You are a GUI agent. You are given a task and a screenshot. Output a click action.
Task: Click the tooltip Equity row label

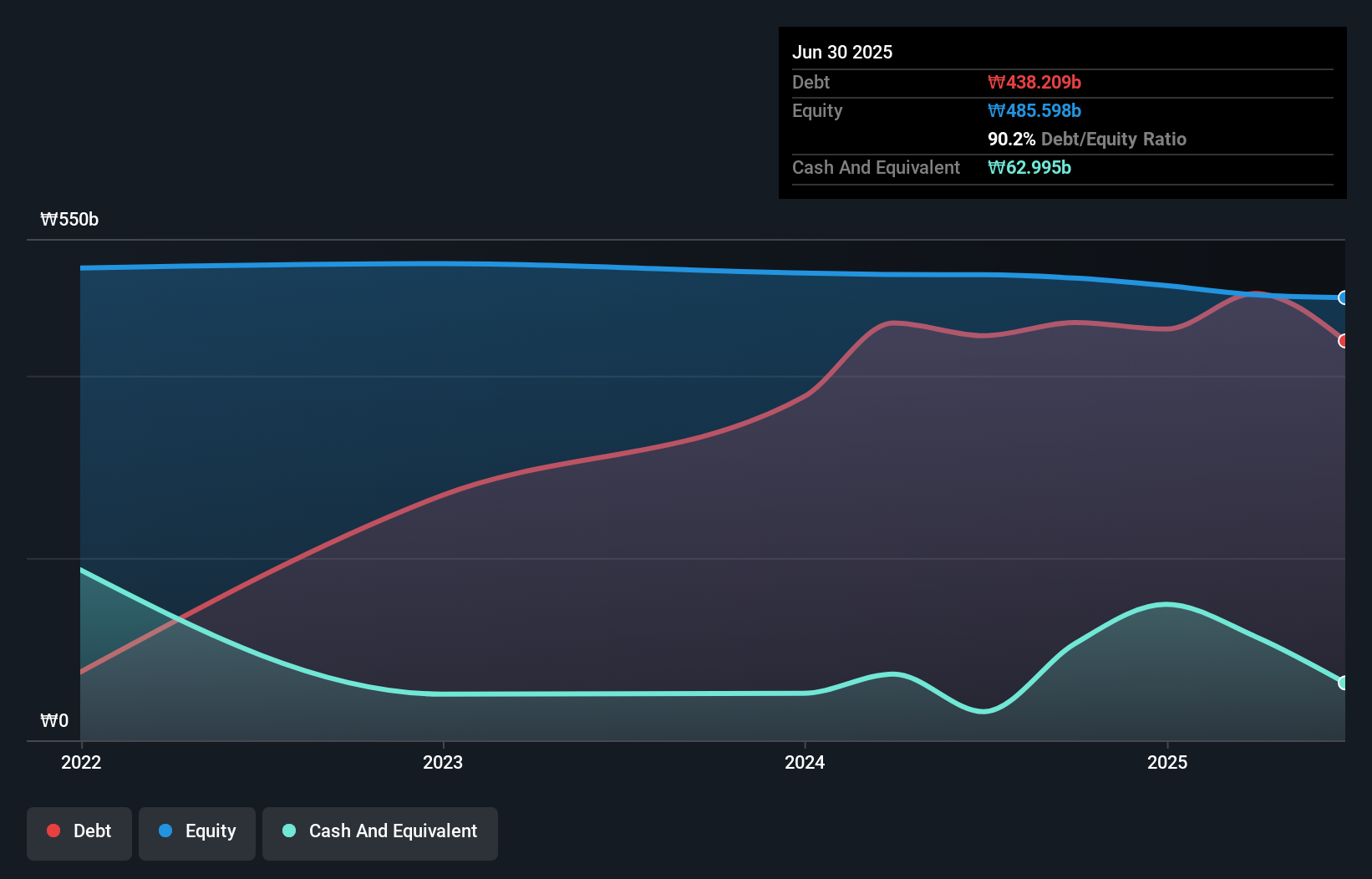817,110
